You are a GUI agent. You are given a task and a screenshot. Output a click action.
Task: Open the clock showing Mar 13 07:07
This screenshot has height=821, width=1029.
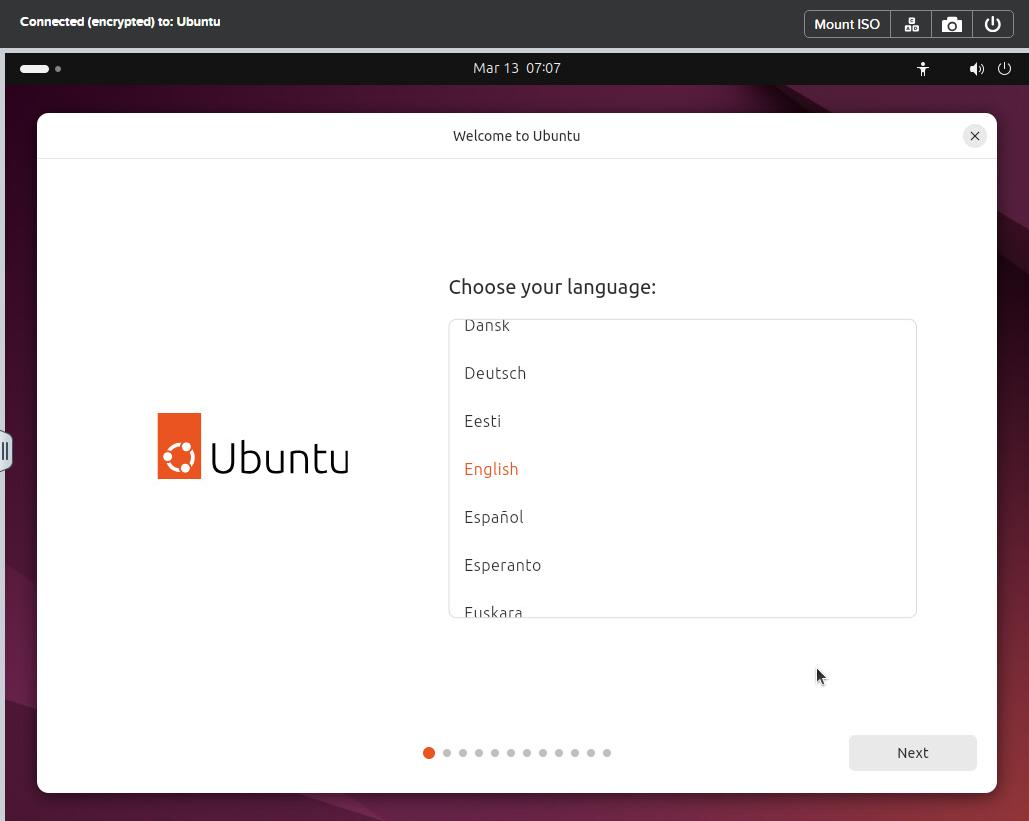click(x=516, y=68)
